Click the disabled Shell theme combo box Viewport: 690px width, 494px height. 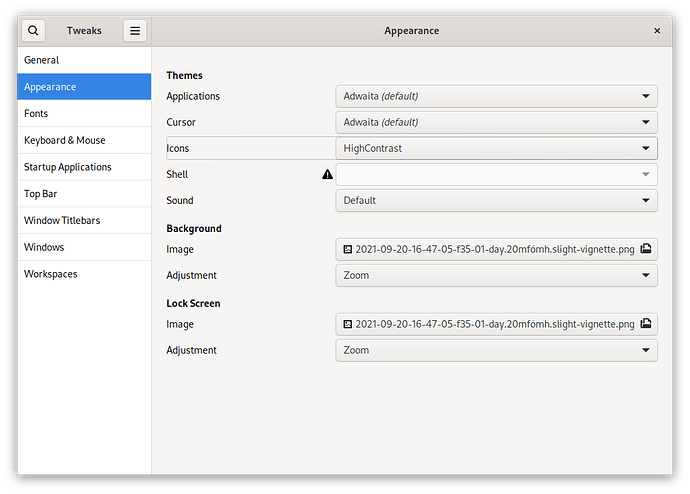point(496,174)
